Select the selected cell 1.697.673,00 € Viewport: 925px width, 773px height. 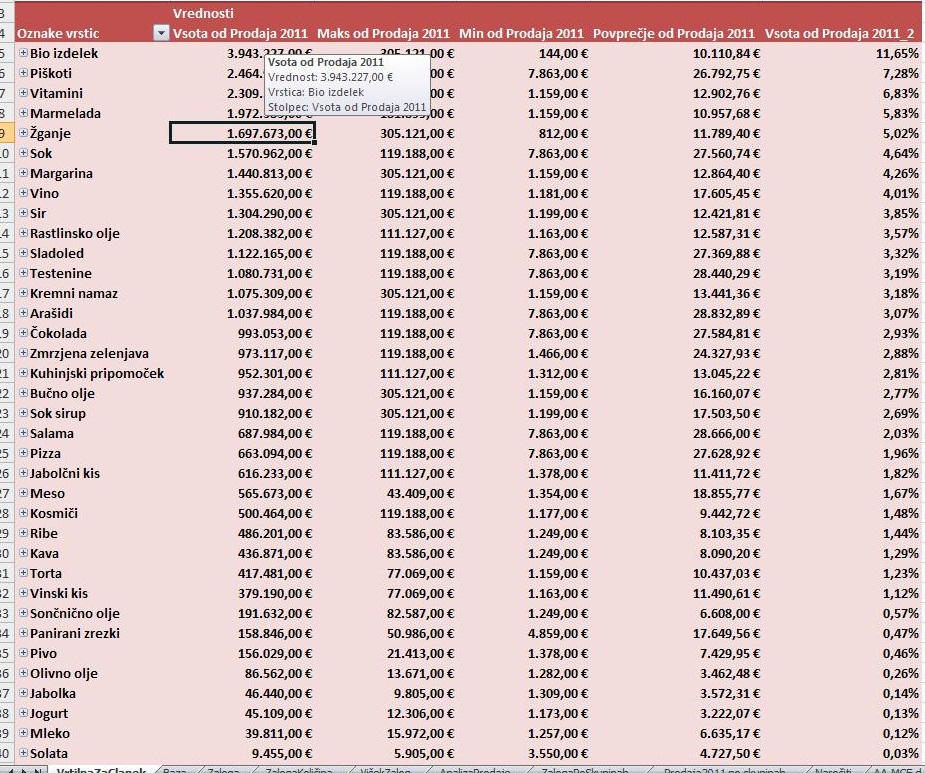click(242, 133)
